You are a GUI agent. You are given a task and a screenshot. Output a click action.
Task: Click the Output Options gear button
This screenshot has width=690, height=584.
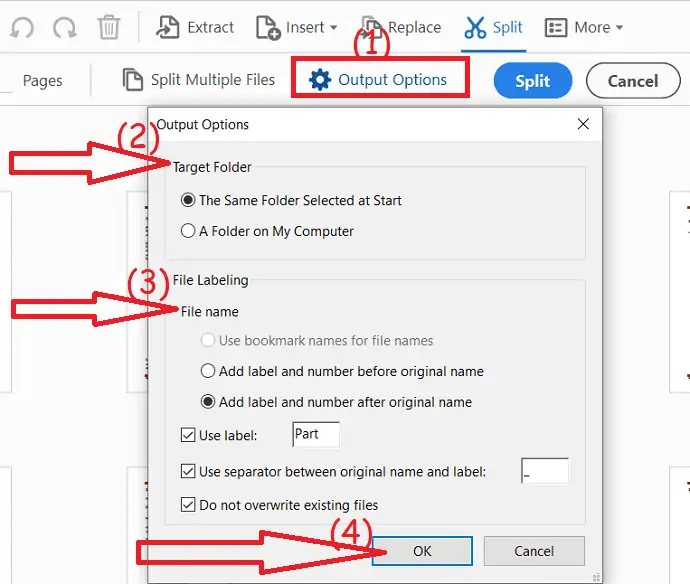379,80
